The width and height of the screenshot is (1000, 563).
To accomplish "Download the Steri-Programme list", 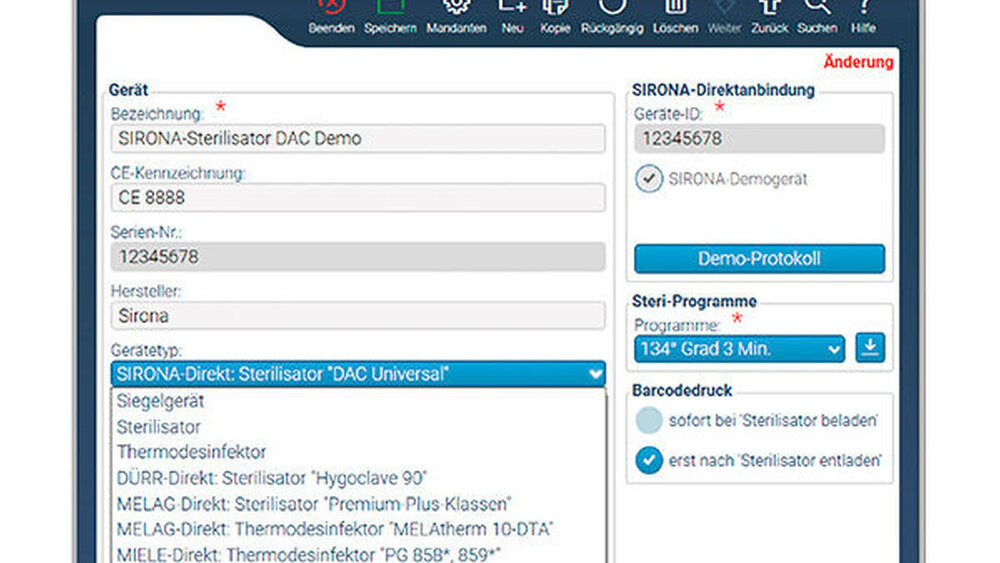I will tap(870, 349).
